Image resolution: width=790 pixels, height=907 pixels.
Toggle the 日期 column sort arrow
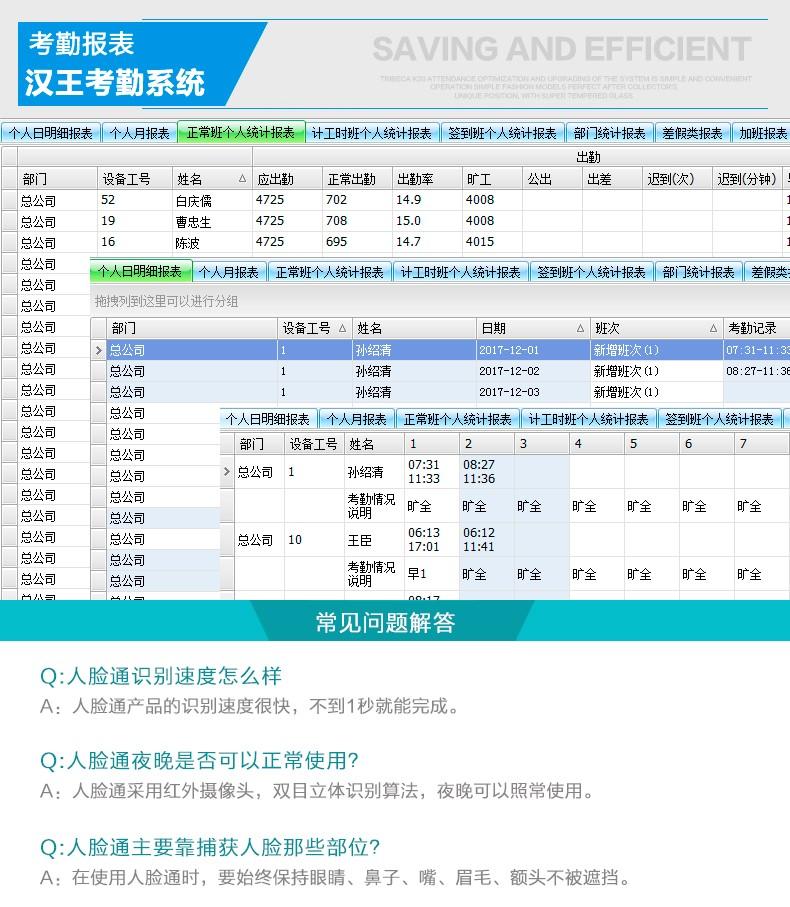click(580, 328)
